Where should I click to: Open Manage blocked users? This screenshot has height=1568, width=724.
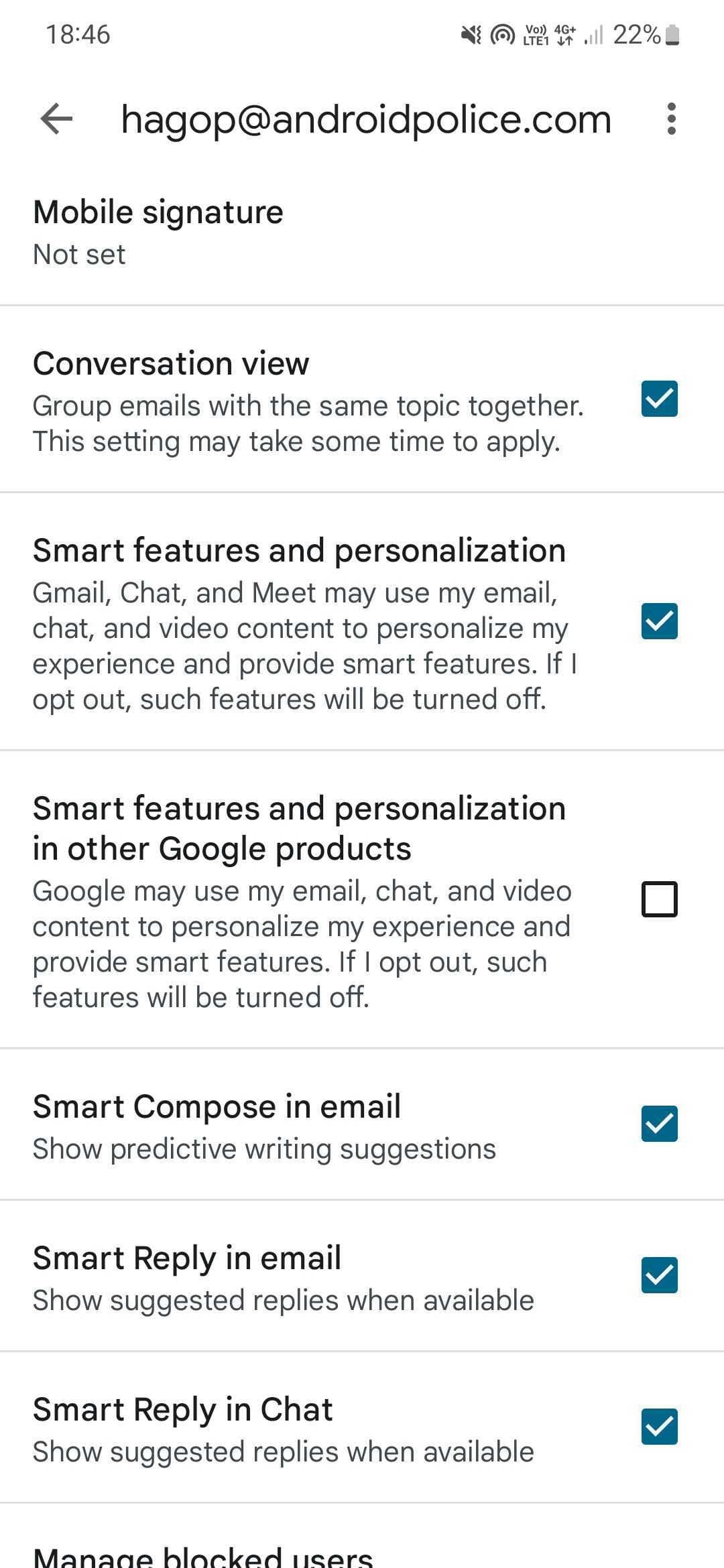click(x=202, y=1555)
